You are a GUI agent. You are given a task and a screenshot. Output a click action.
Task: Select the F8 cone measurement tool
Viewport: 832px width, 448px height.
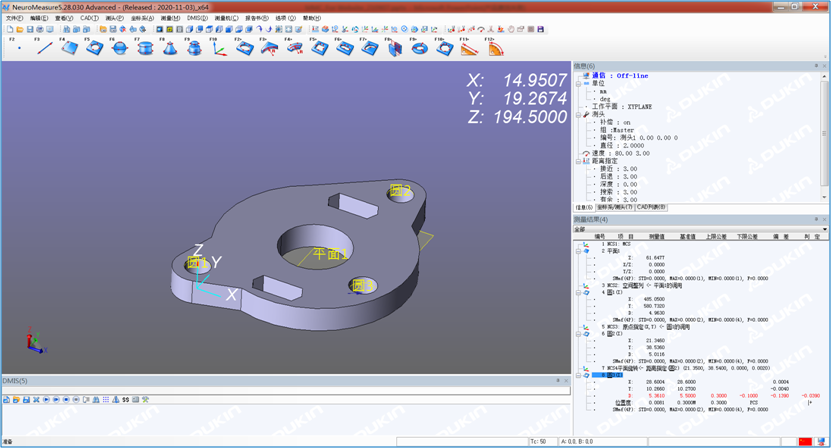point(169,47)
